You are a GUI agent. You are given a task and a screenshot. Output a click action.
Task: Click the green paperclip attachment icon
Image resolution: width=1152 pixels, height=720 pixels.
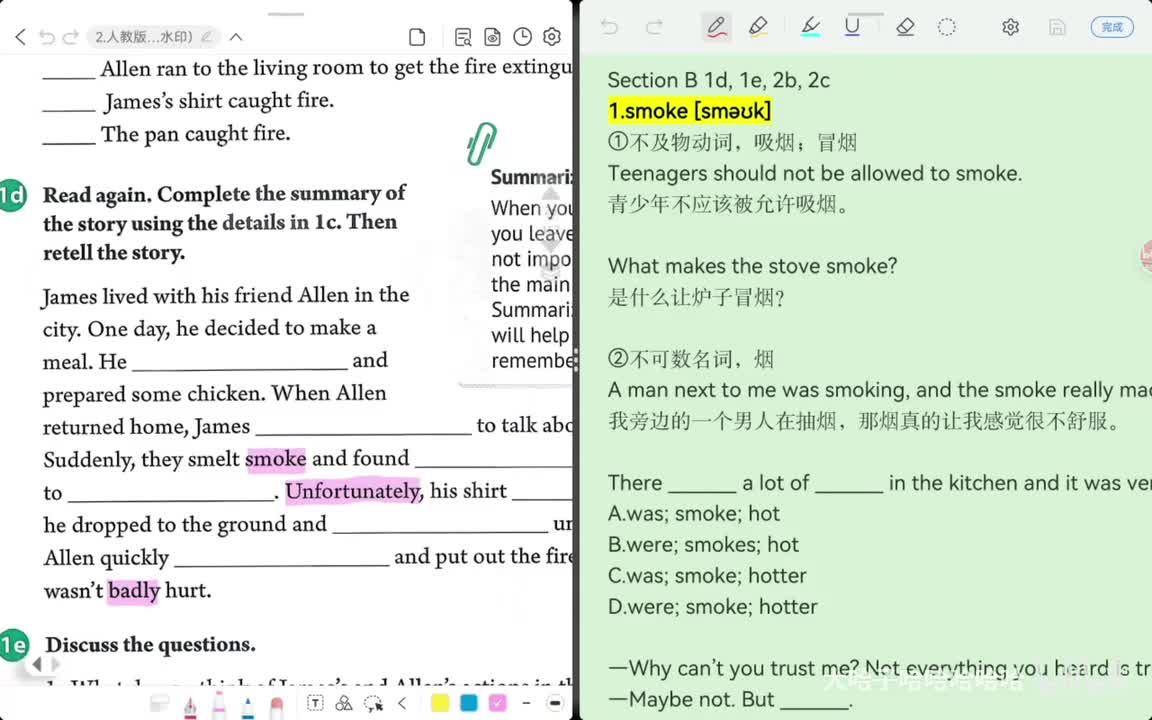point(482,143)
